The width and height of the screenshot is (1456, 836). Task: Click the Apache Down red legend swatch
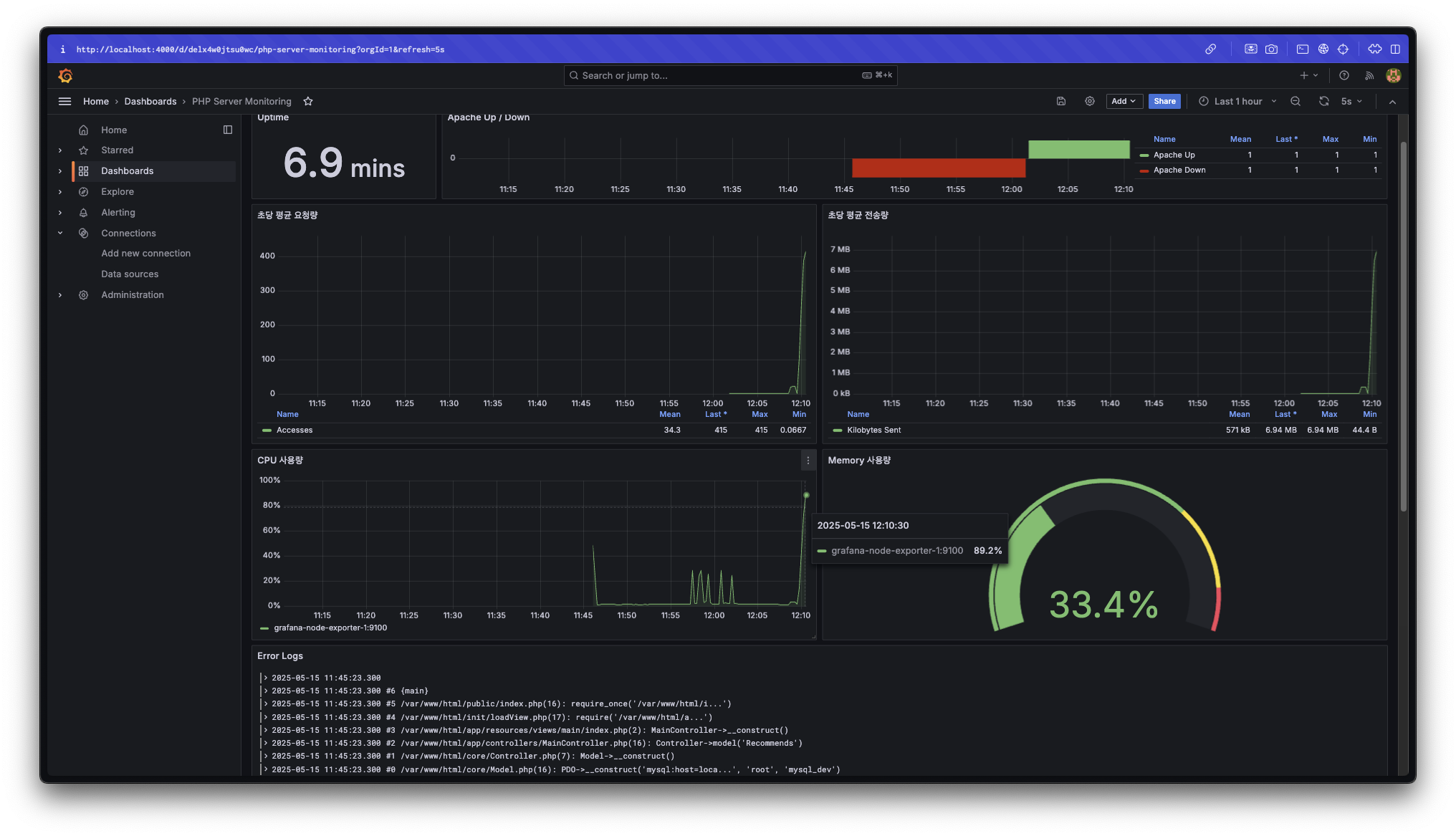1144,170
